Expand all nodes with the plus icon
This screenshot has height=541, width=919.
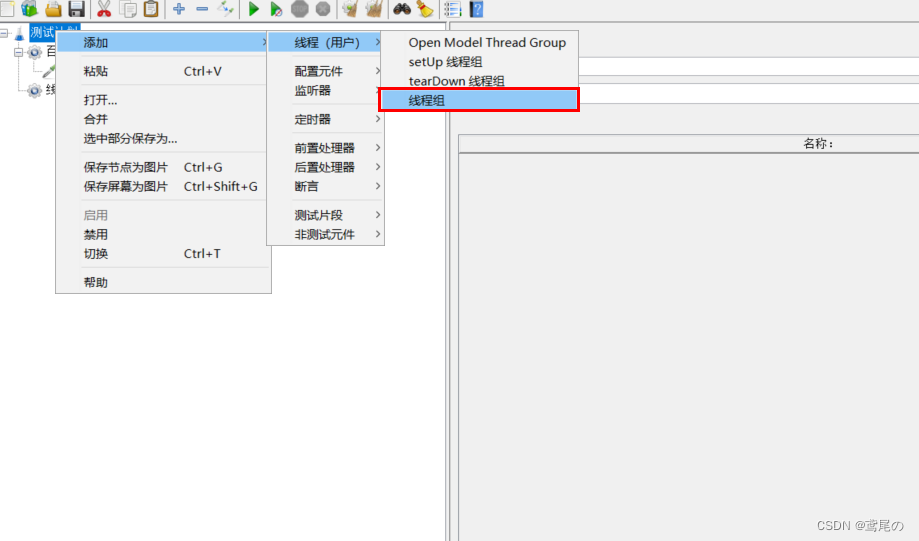click(x=179, y=9)
